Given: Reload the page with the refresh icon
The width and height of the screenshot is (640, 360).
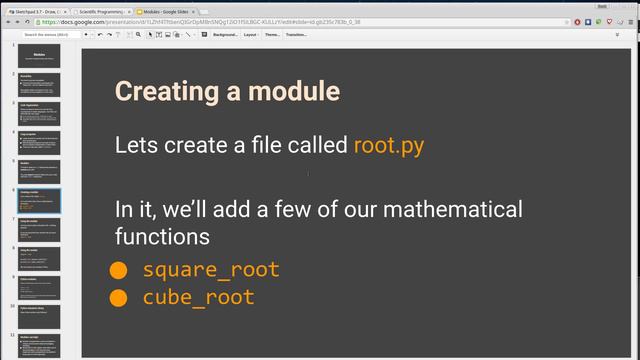Looking at the screenshot, I should [27, 22].
